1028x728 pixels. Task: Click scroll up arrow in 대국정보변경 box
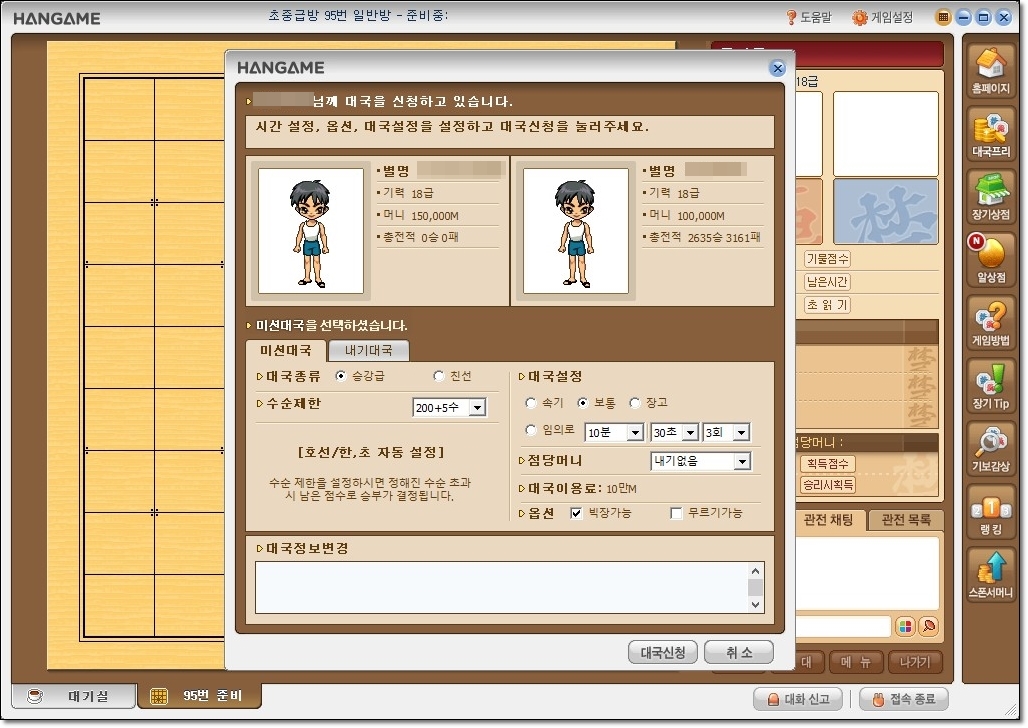pos(755,571)
